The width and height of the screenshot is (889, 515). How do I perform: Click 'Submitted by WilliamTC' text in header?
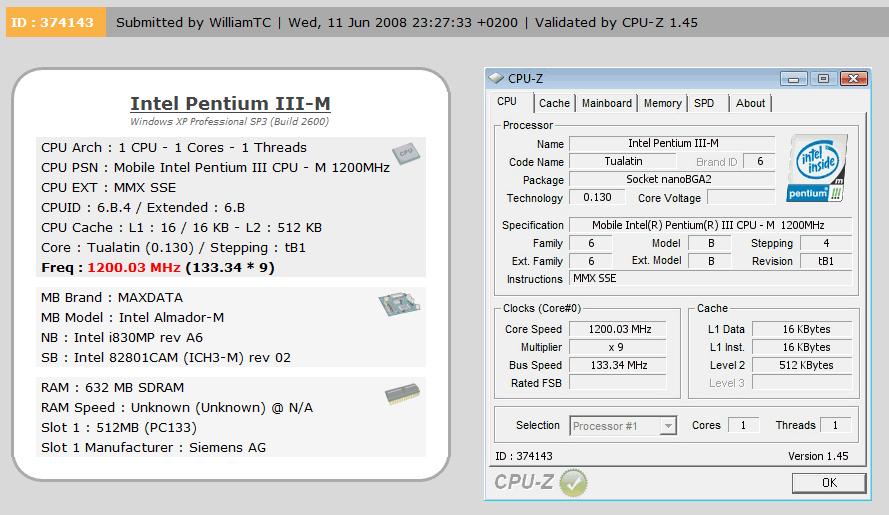pos(193,23)
